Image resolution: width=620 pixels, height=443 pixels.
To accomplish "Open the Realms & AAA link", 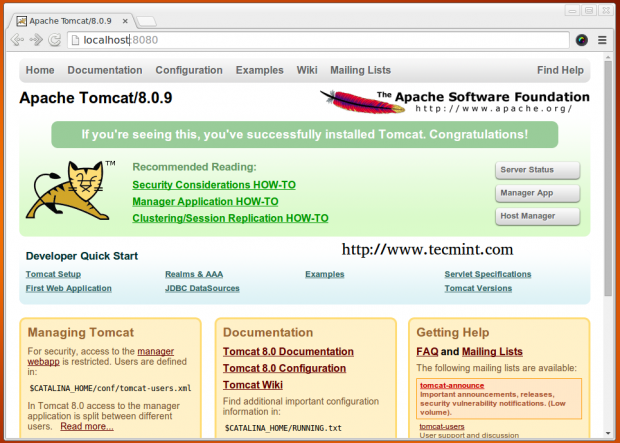I will pos(194,274).
